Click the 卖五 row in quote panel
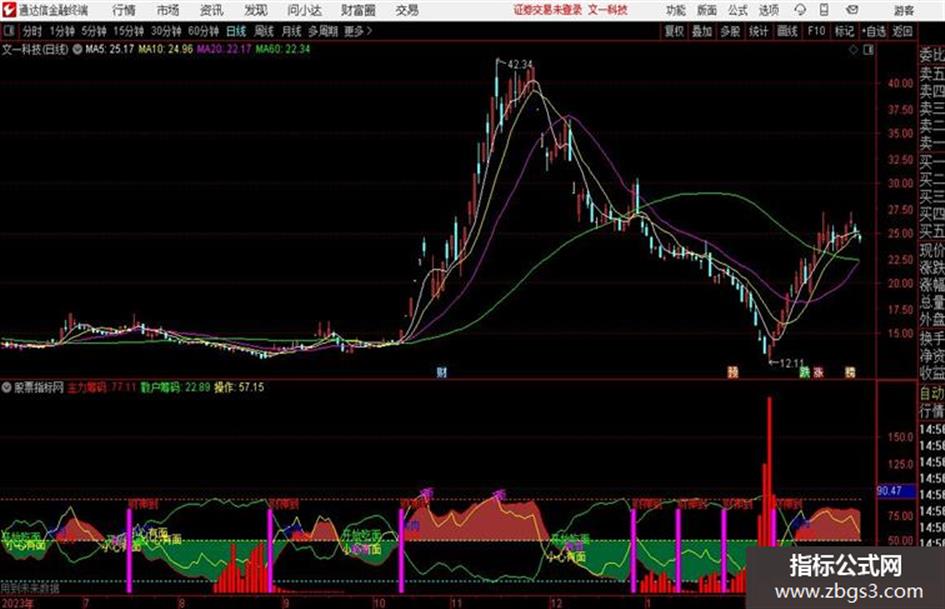945x609 pixels. pos(932,74)
